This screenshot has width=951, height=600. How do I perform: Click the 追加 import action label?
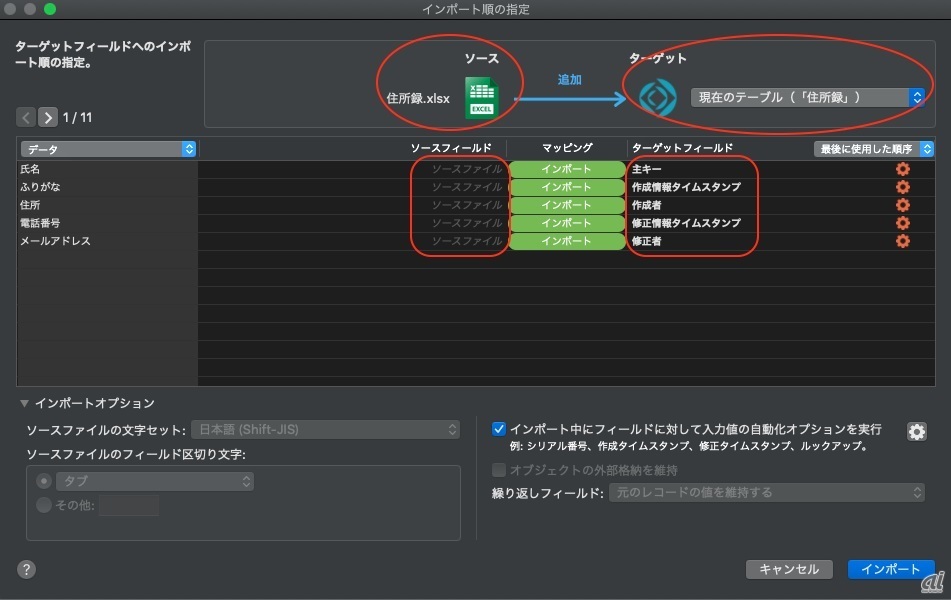click(570, 79)
